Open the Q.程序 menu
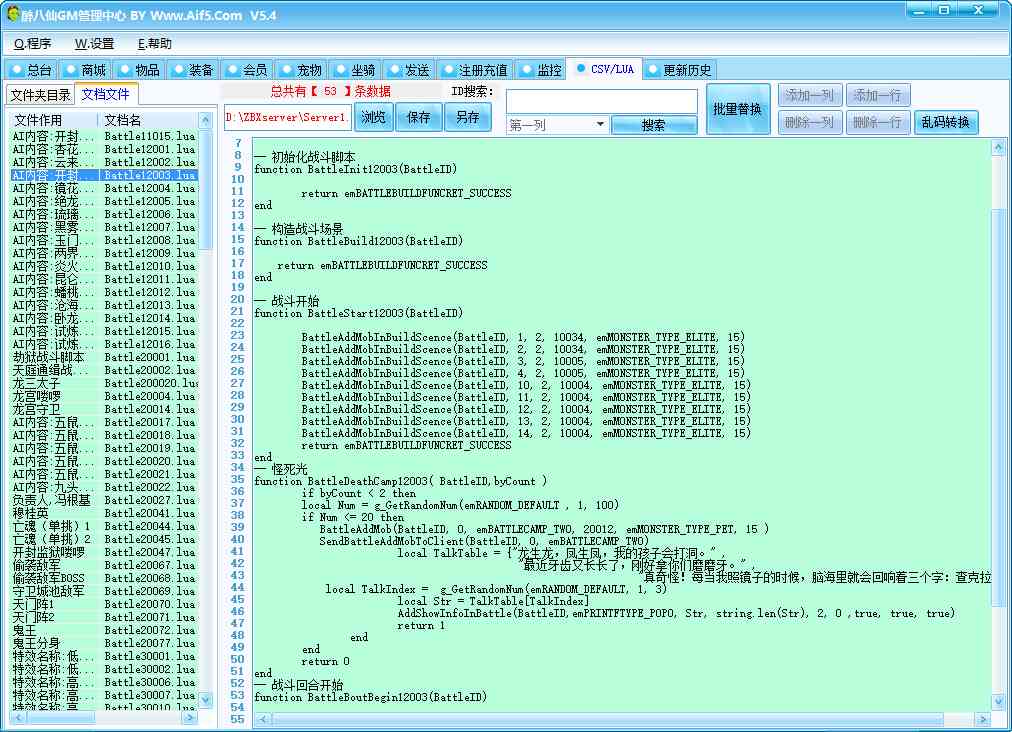Viewport: 1012px width, 732px height. click(x=33, y=44)
